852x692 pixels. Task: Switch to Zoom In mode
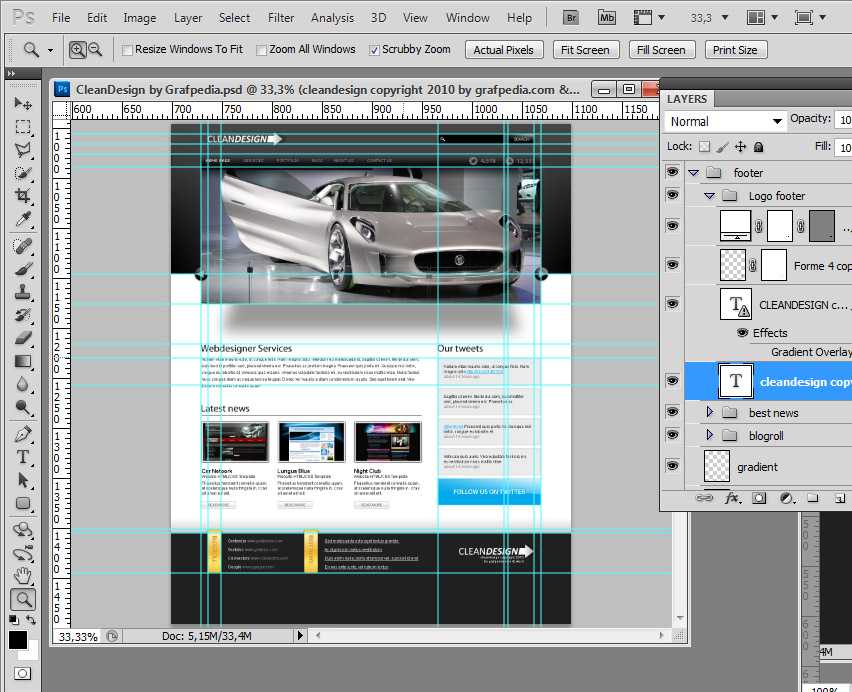pyautogui.click(x=78, y=50)
